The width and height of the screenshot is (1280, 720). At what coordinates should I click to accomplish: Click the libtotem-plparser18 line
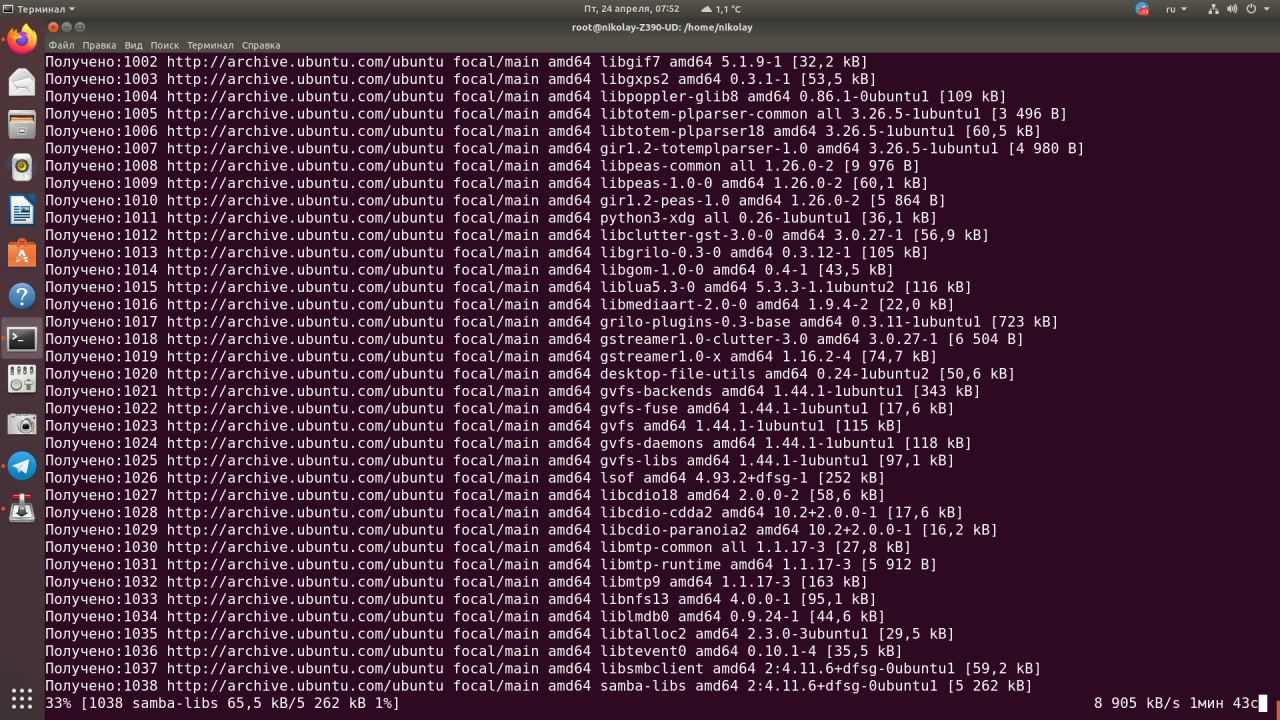543,131
